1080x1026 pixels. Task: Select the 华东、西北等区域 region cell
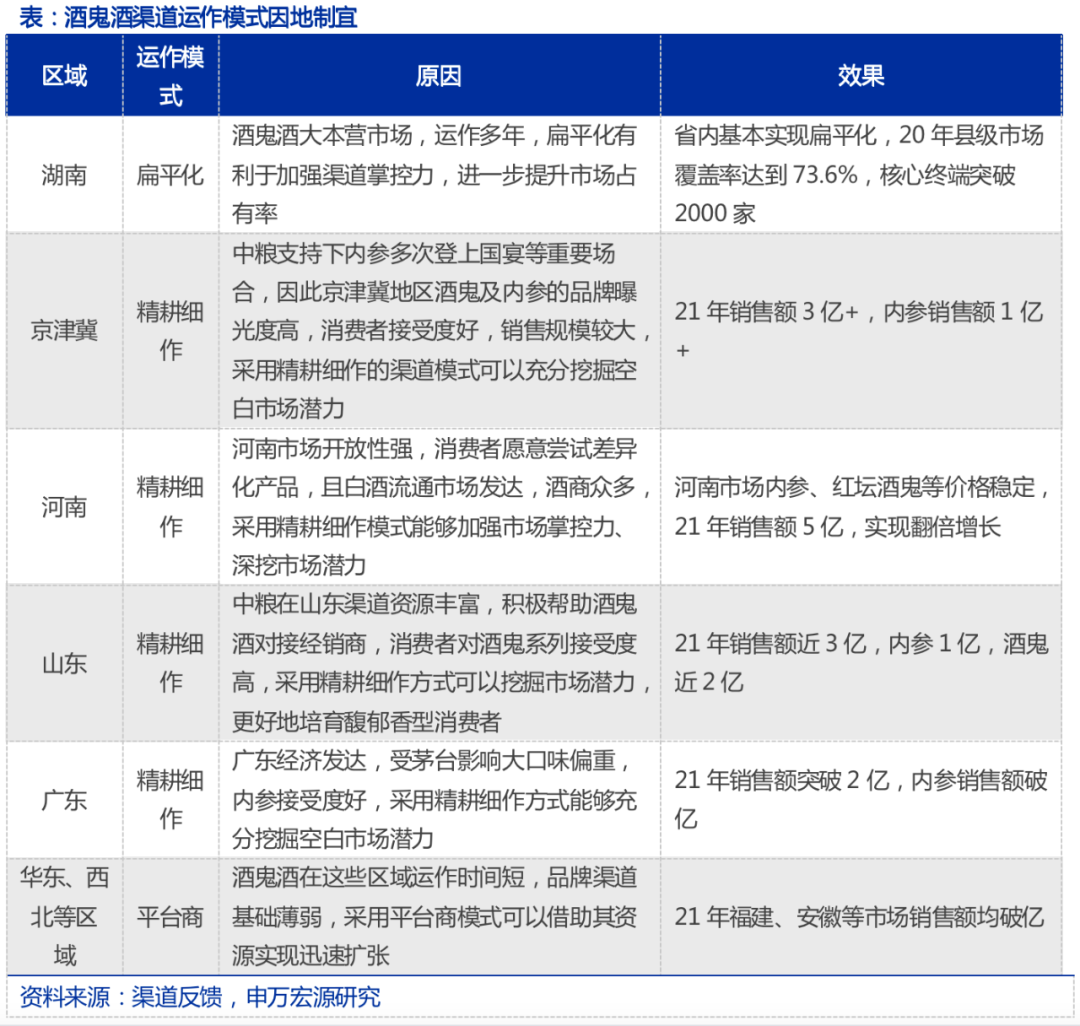64,917
